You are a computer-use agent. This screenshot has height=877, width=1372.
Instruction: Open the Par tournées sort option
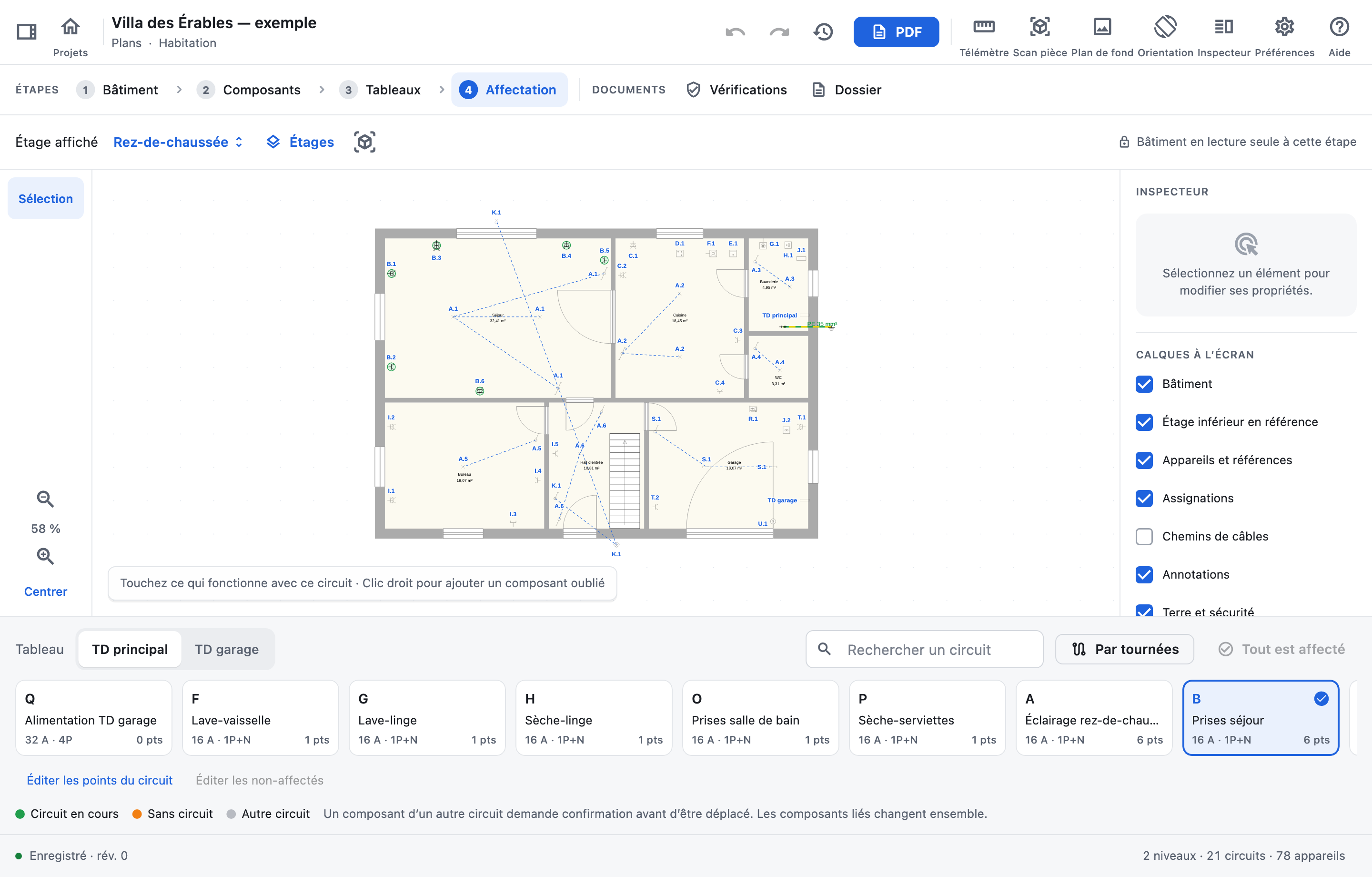click(1124, 649)
